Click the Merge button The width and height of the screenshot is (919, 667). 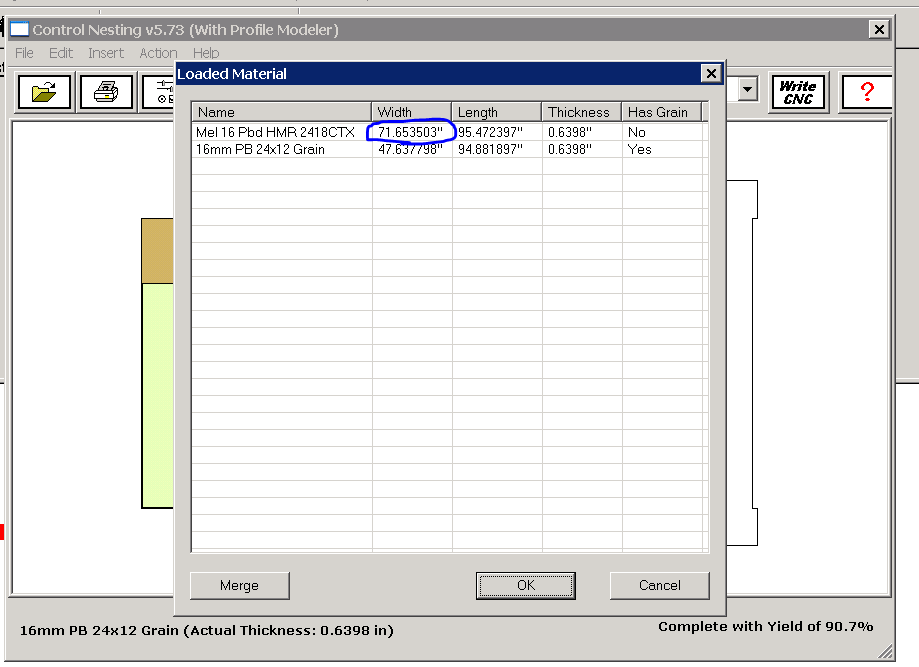point(239,586)
